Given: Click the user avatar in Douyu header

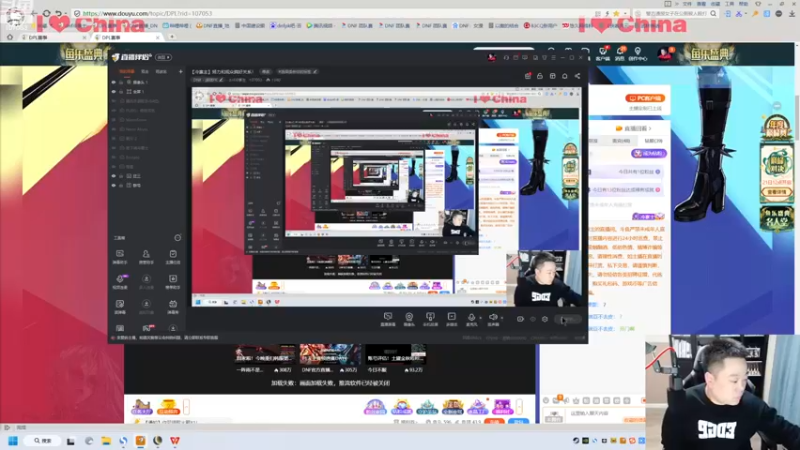Looking at the screenshot, I should [665, 54].
